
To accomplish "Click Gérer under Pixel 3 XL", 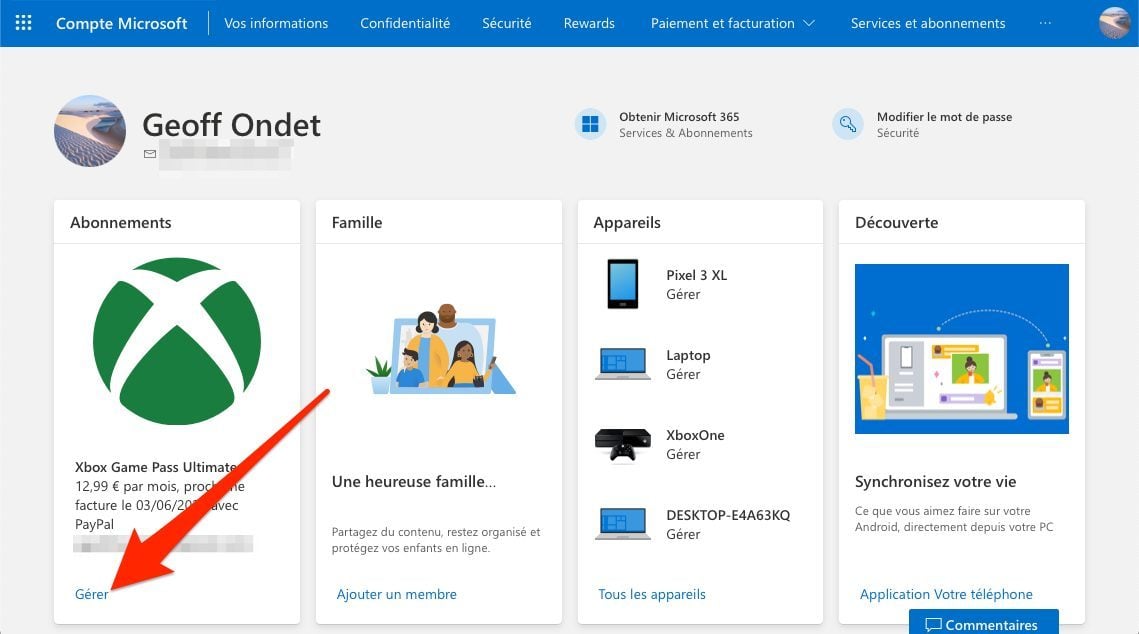I will tap(683, 294).
